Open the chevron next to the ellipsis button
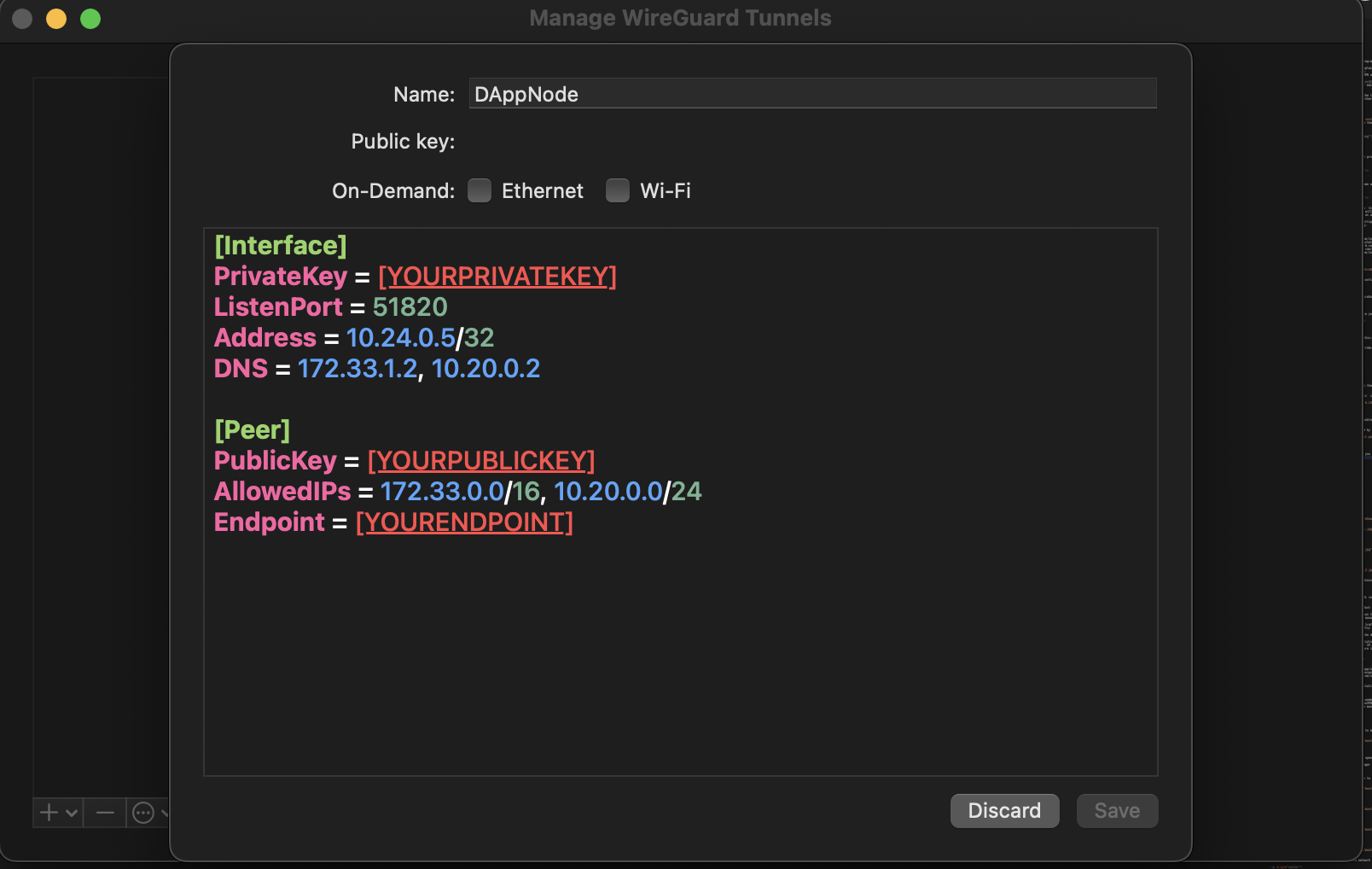1372x869 pixels. pos(165,815)
